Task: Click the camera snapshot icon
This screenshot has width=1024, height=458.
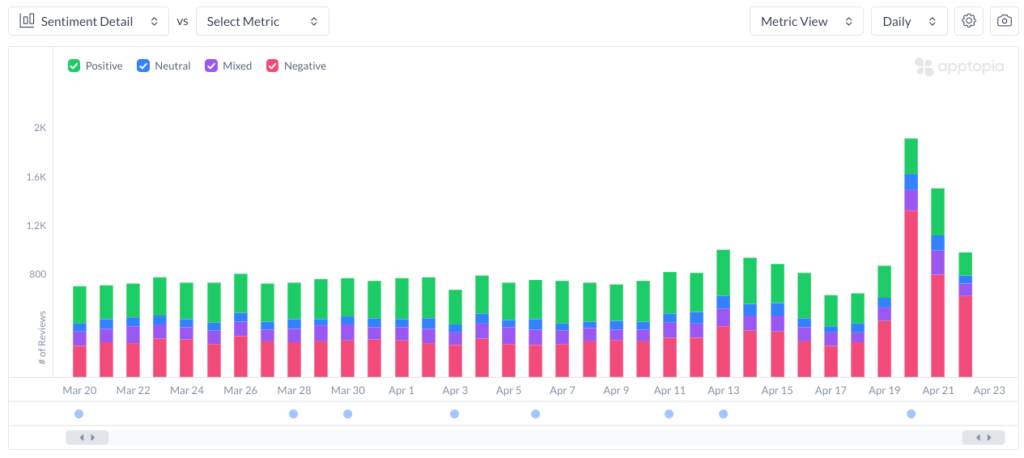Action: point(1004,21)
